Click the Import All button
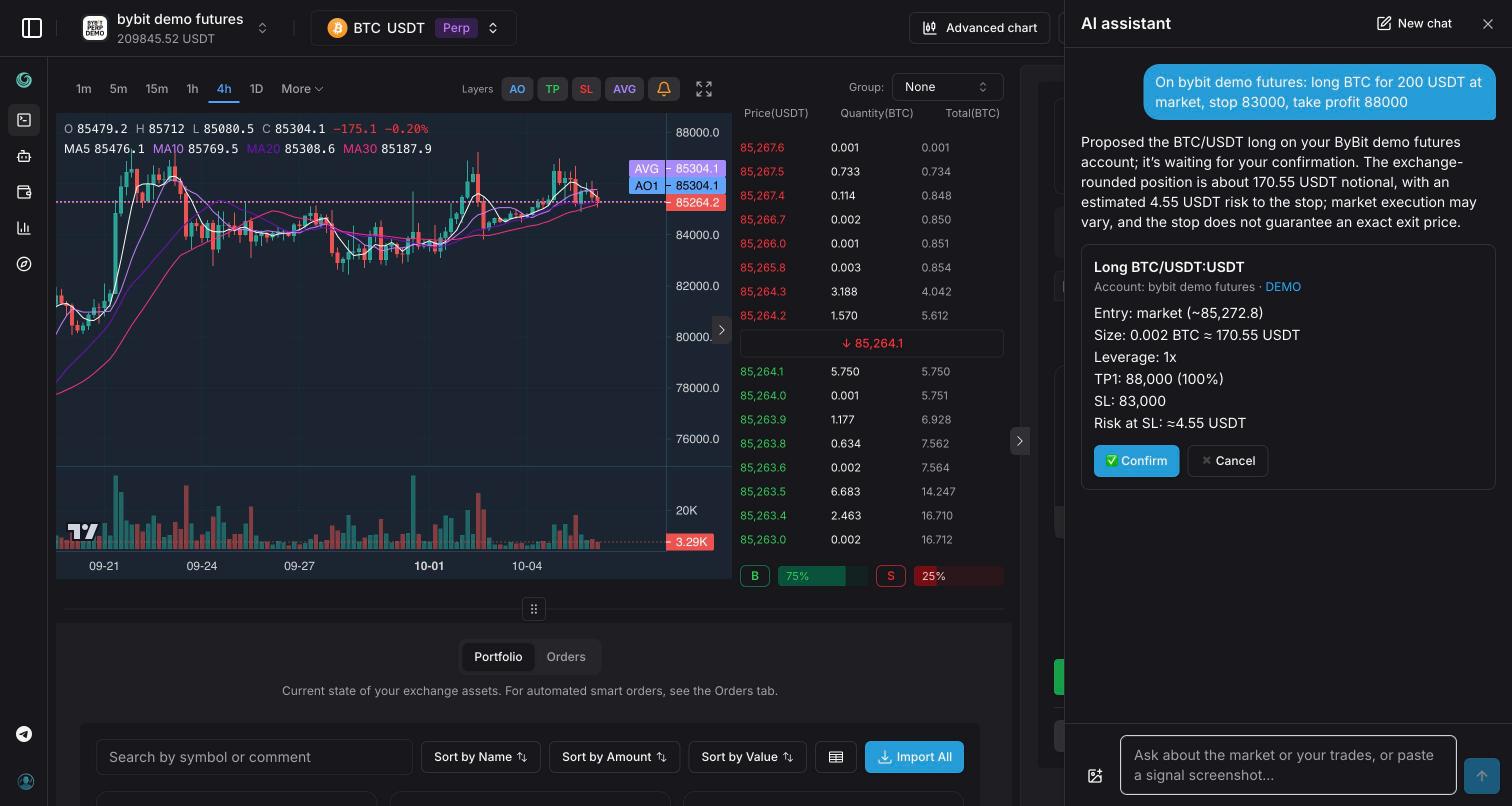This screenshot has width=1512, height=806. click(x=914, y=757)
